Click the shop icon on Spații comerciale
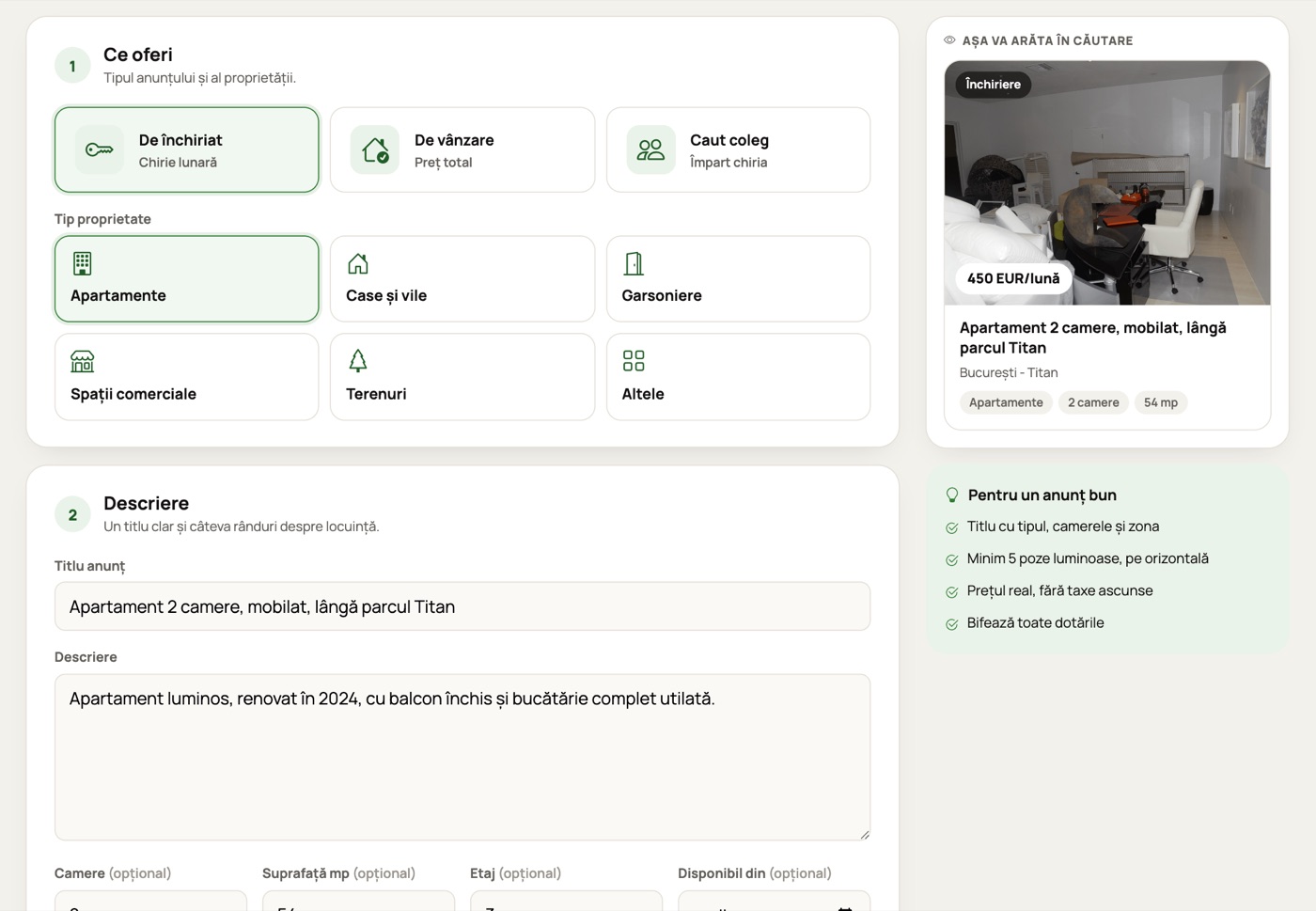1316x911 pixels. [83, 361]
